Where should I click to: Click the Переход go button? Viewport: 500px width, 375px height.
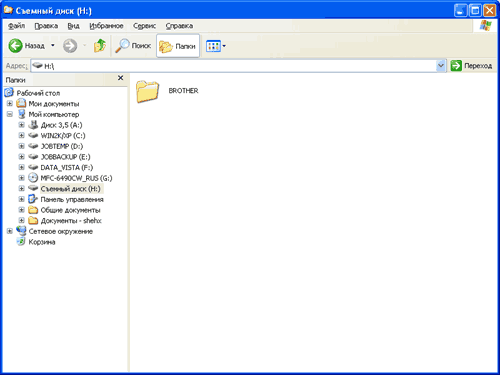(x=471, y=66)
